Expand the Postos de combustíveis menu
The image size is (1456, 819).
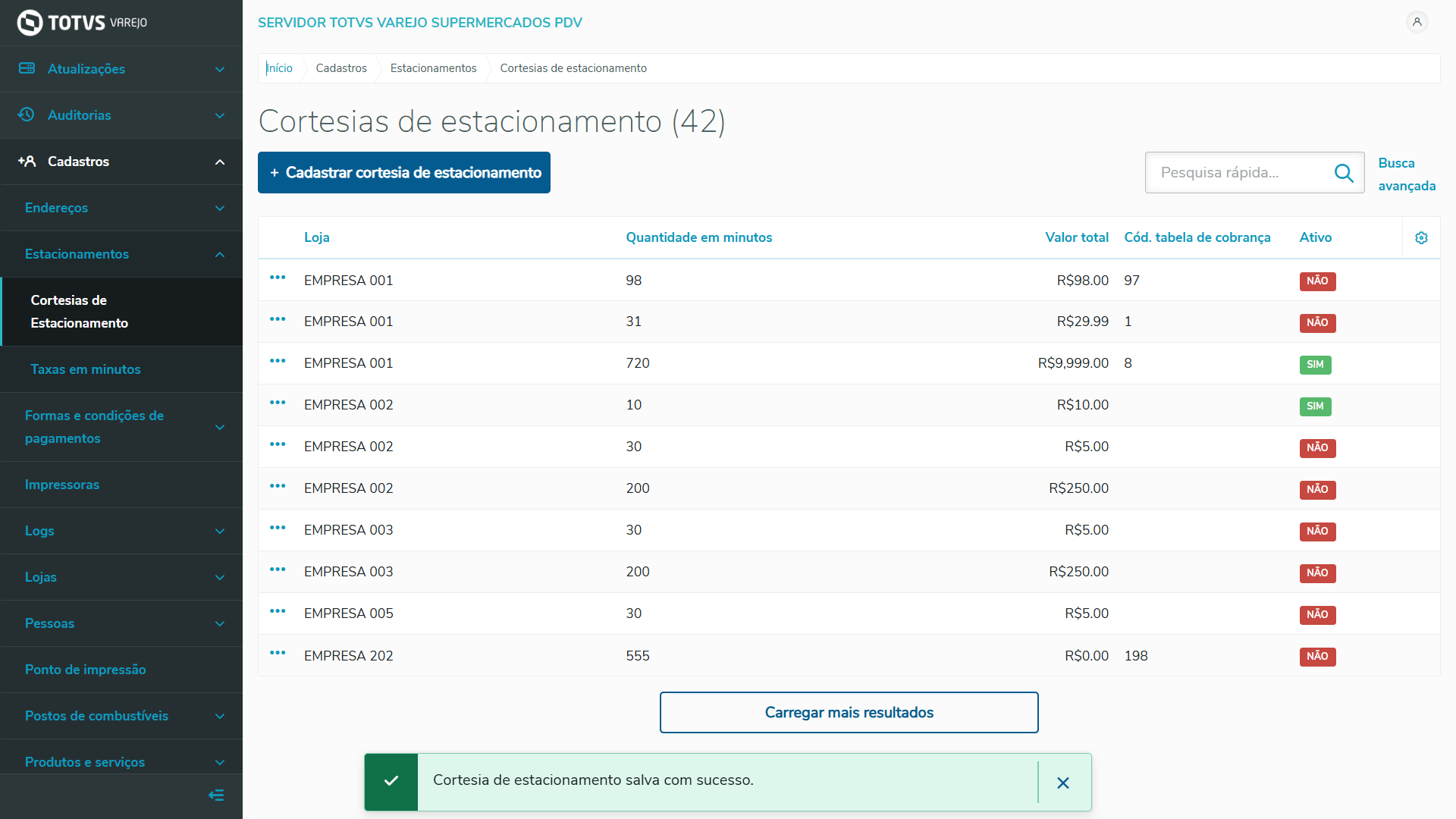[x=219, y=716]
